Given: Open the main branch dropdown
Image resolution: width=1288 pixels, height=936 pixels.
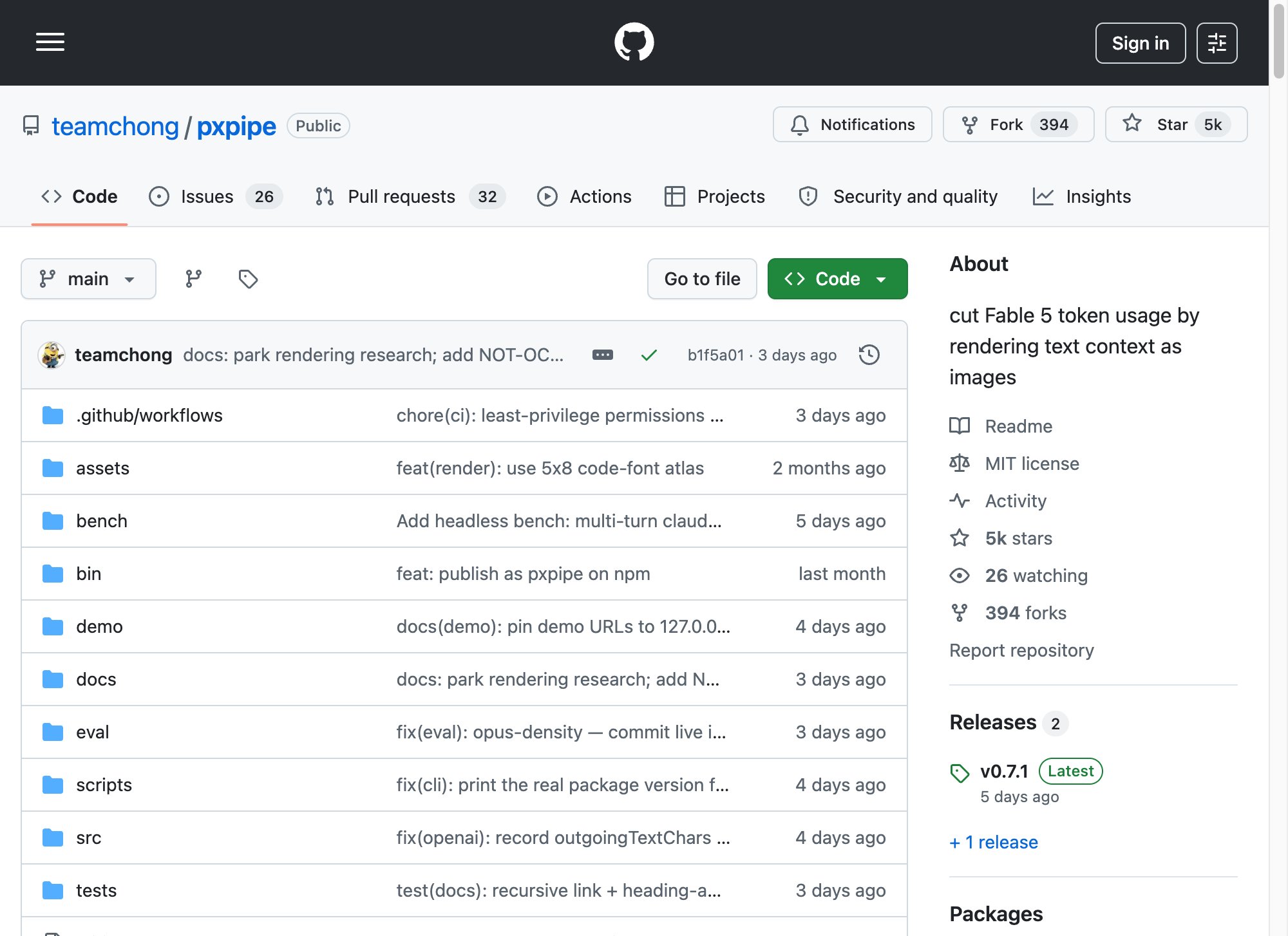Looking at the screenshot, I should tap(88, 279).
